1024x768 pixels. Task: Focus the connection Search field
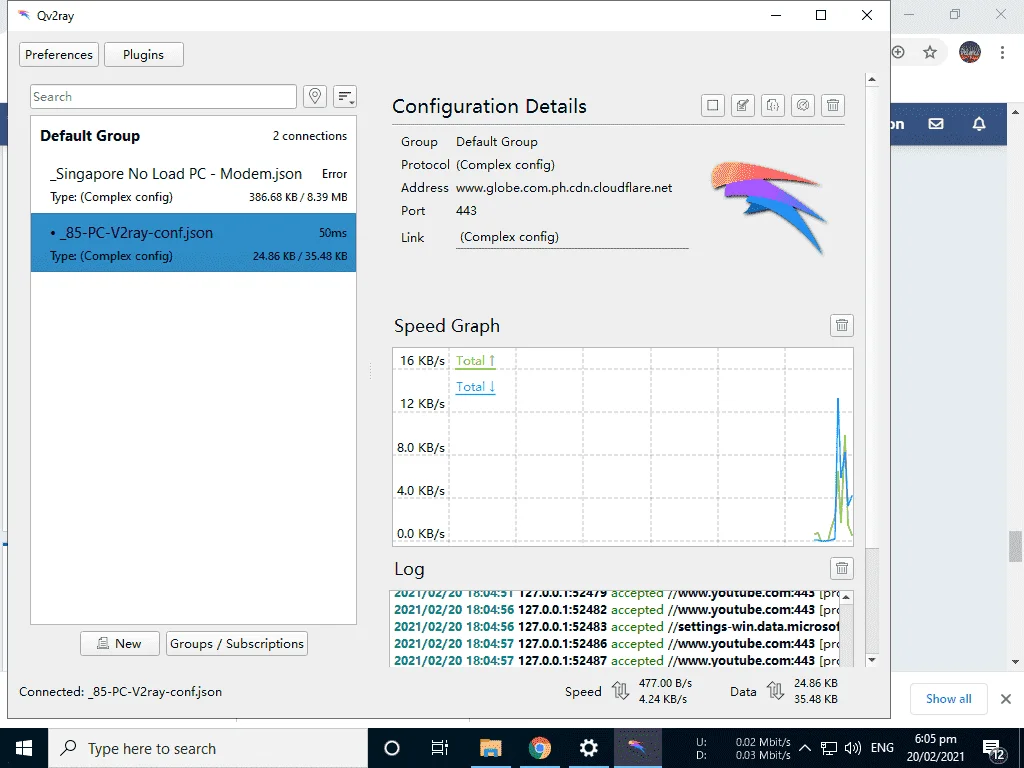tap(163, 97)
